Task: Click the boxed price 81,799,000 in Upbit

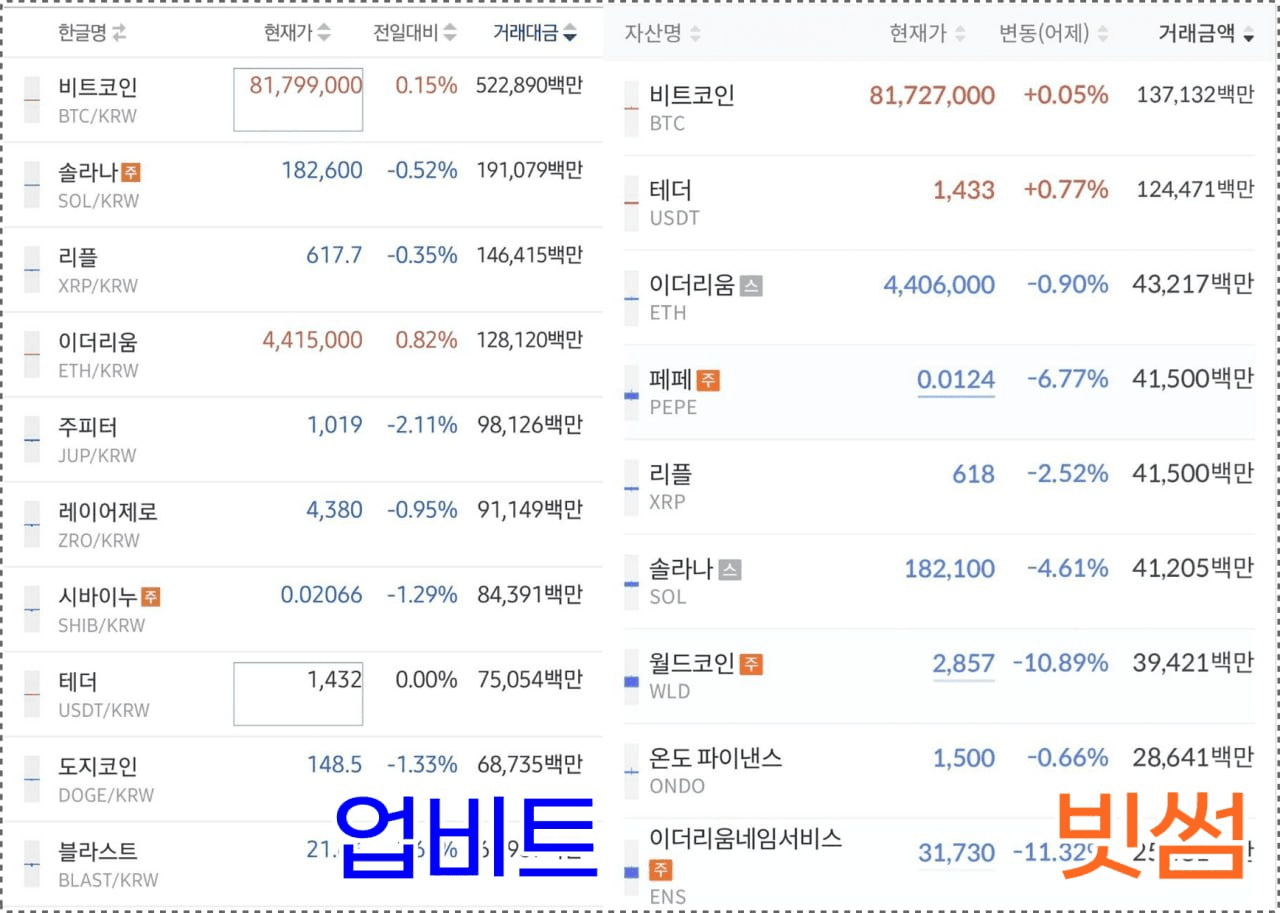Action: click(298, 99)
